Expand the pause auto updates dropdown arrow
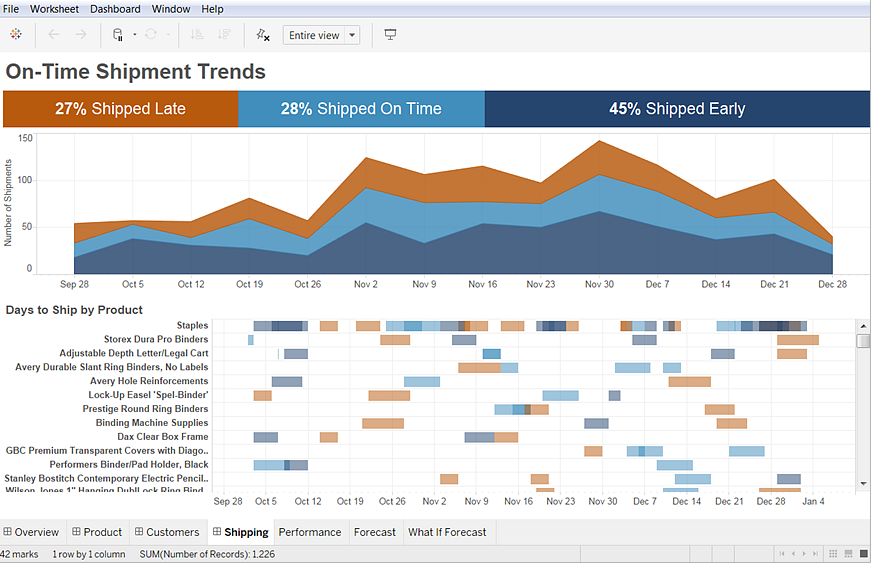 134,35
